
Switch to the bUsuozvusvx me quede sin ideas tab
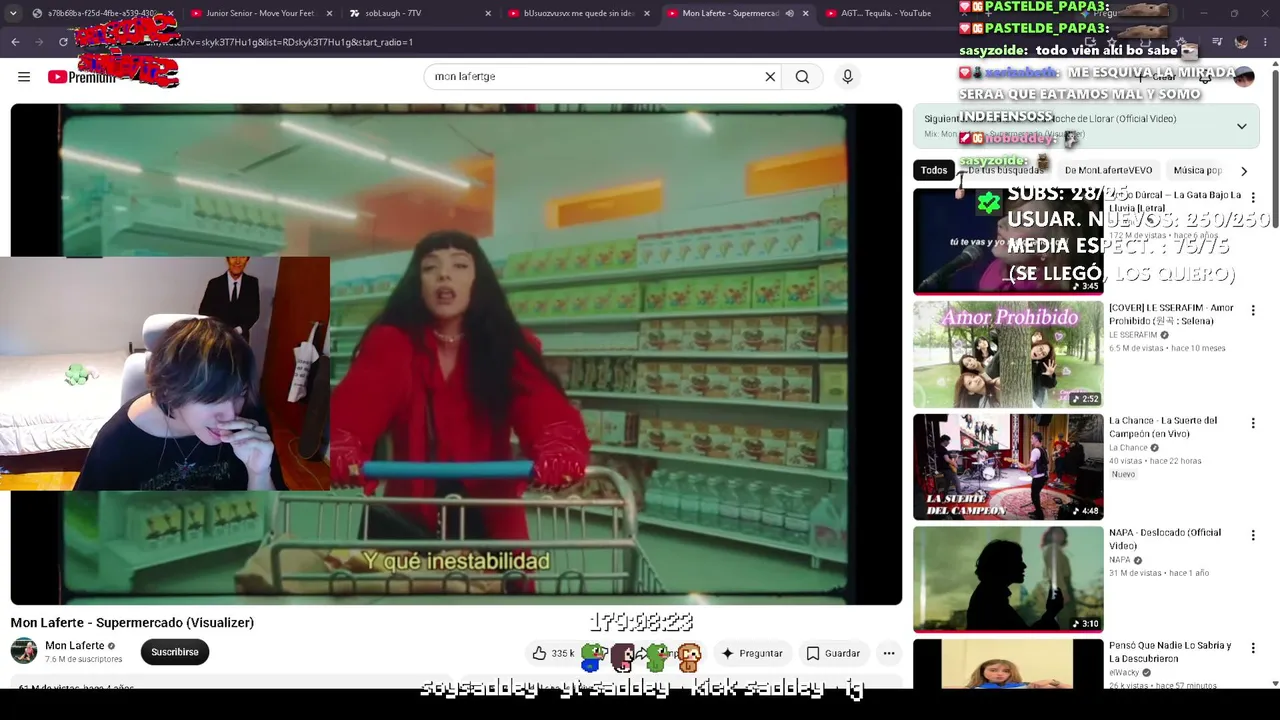click(x=578, y=14)
